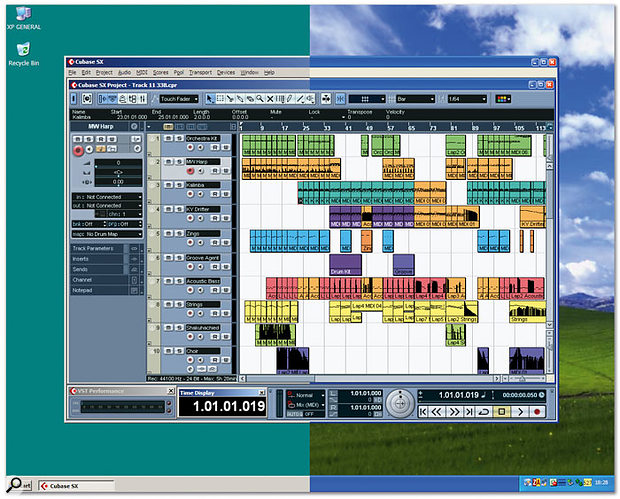Click the transport Record button
620x499 pixels.
[537, 412]
